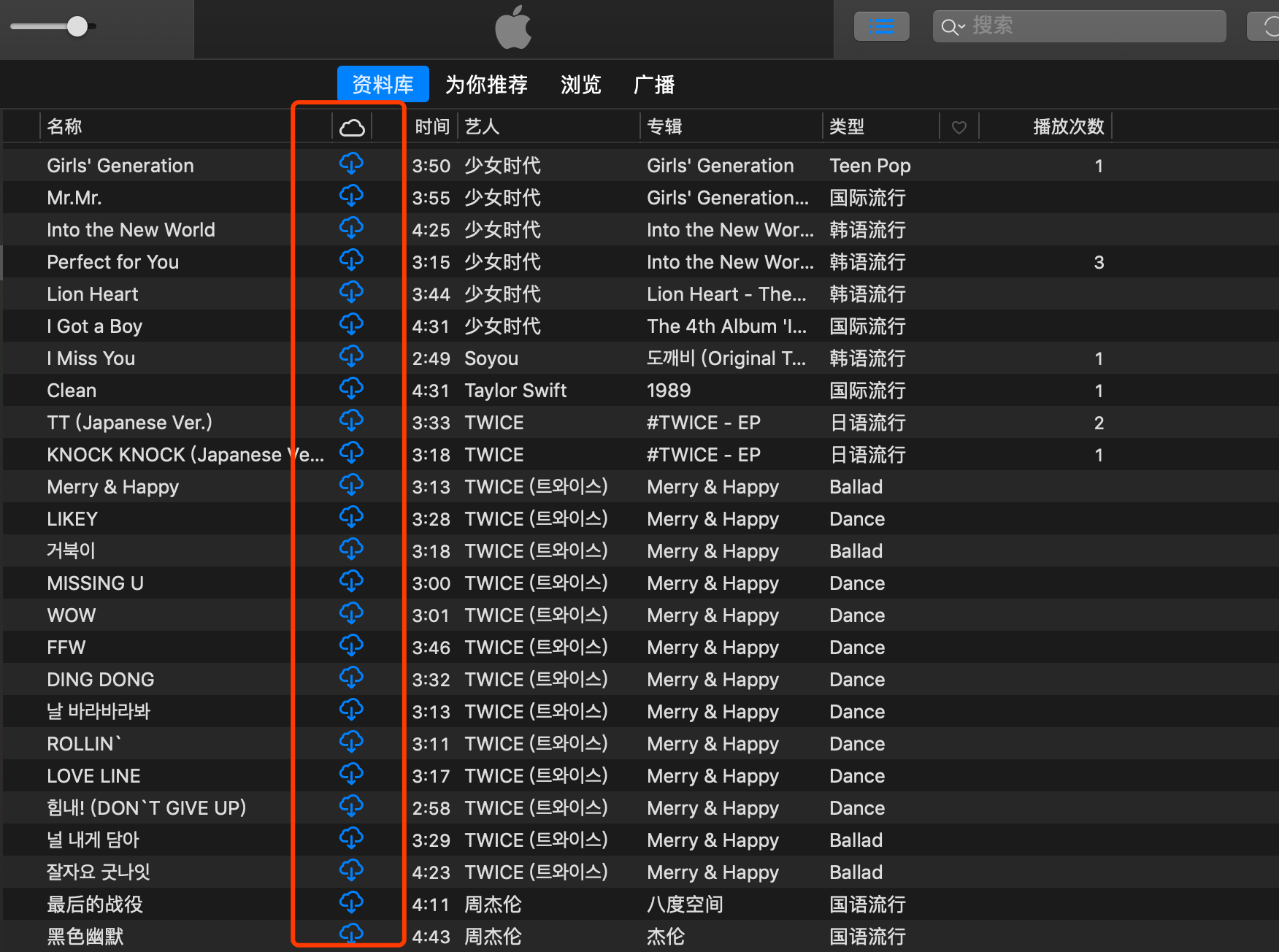The height and width of the screenshot is (952, 1279).
Task: Download 잘자요 굿나잇 from iCloud
Action: click(351, 871)
